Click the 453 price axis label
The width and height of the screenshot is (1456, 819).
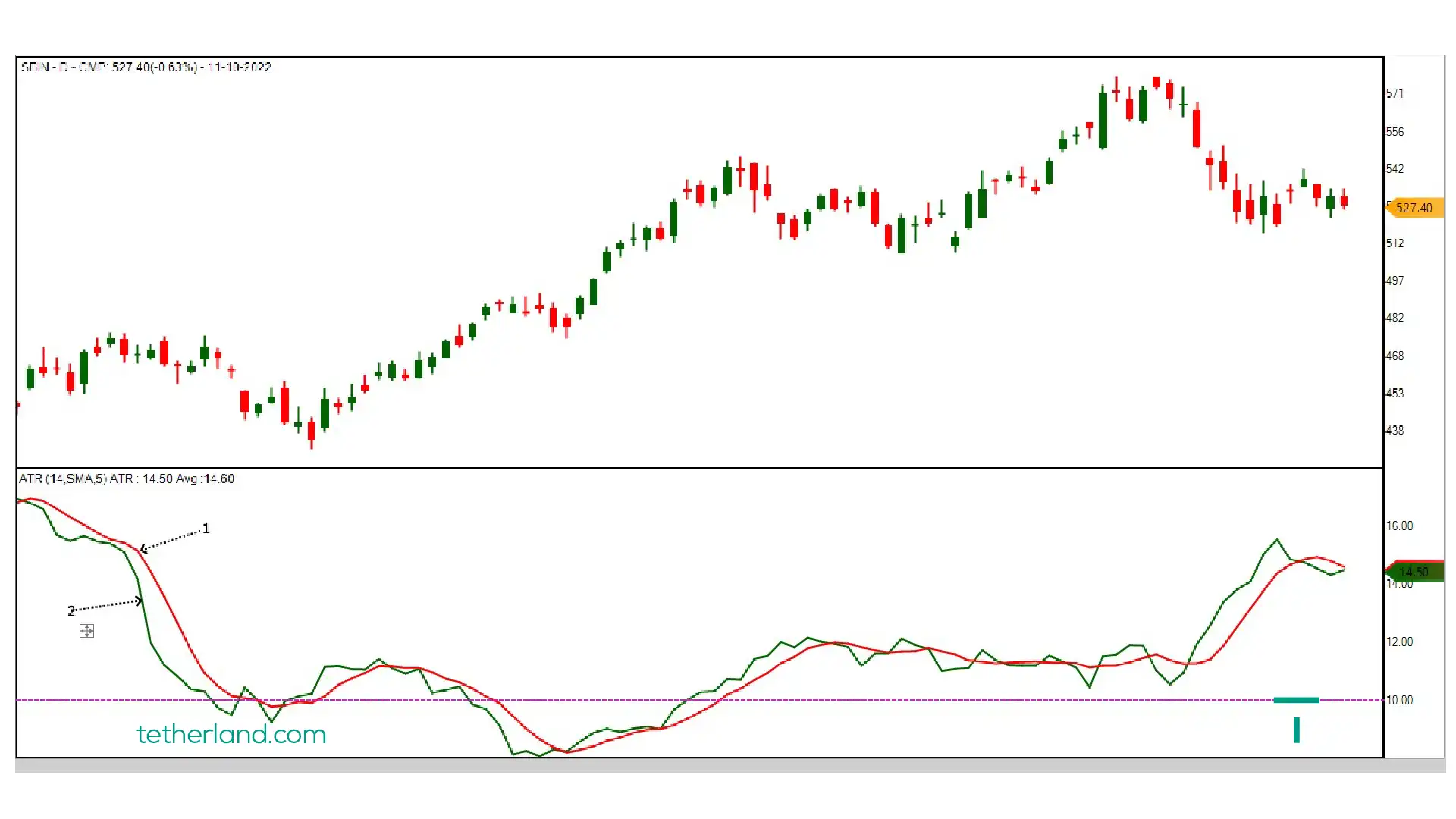point(1395,393)
